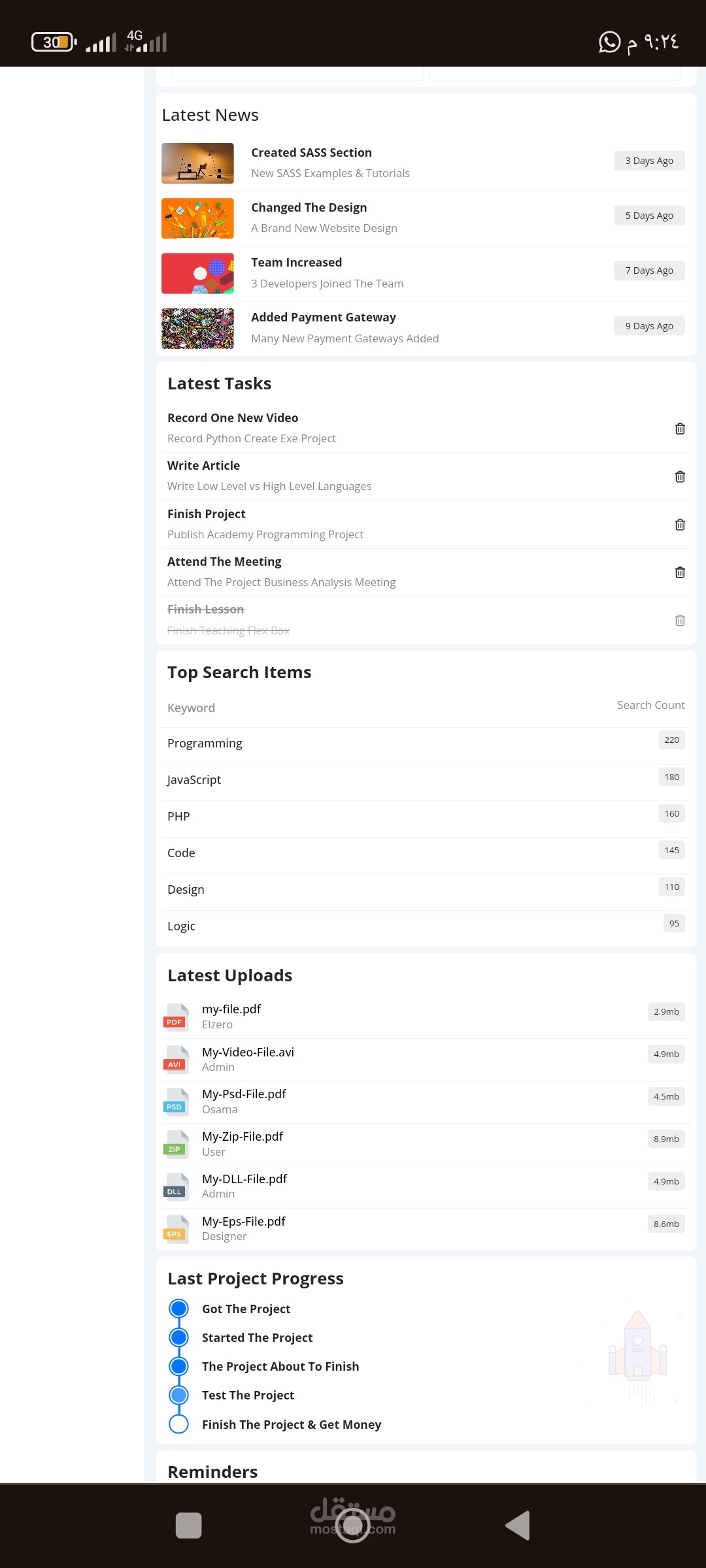Click the 3 Days Ago badge

tap(648, 161)
